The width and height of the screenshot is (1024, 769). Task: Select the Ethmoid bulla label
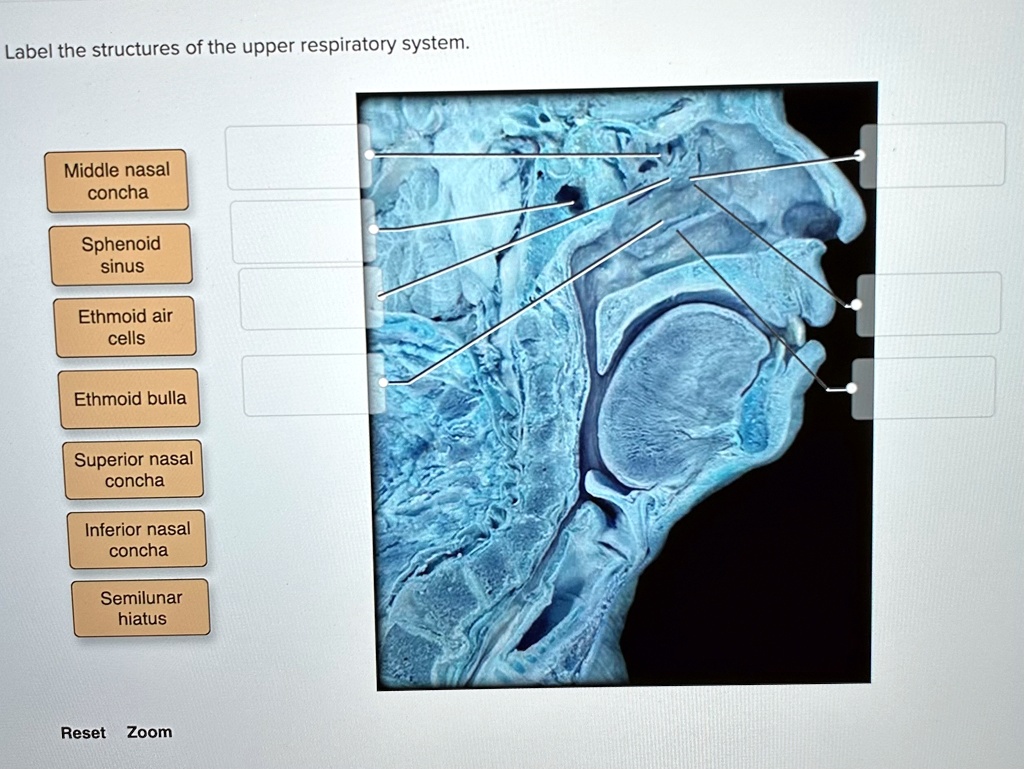click(129, 397)
